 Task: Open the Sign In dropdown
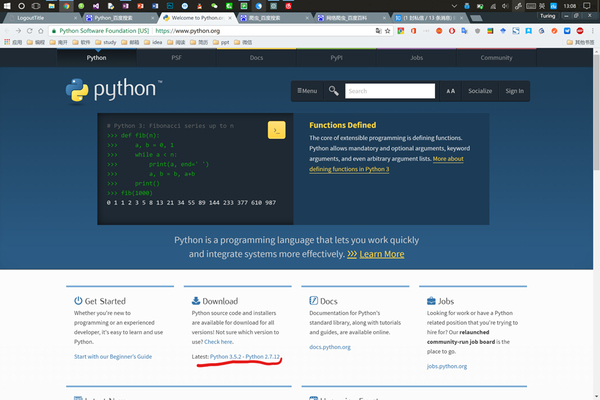pyautogui.click(x=514, y=91)
